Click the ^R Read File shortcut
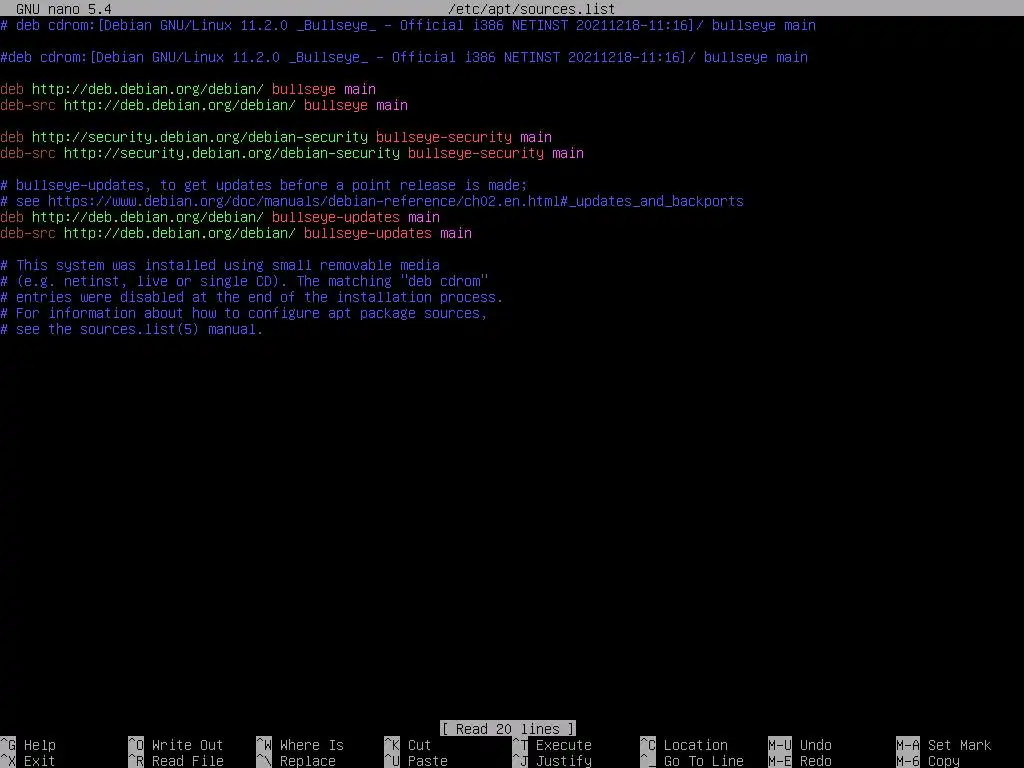 coord(176,761)
